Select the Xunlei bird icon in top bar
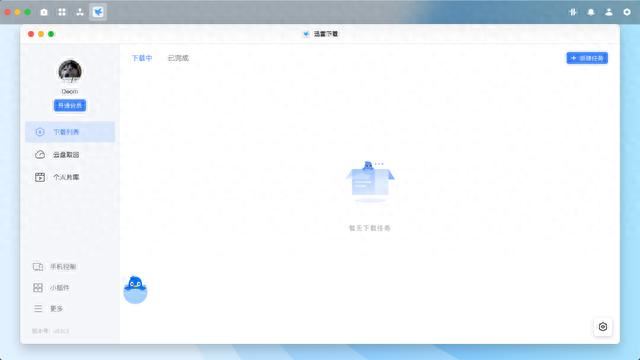Viewport: 640px width, 360px height. [98, 12]
